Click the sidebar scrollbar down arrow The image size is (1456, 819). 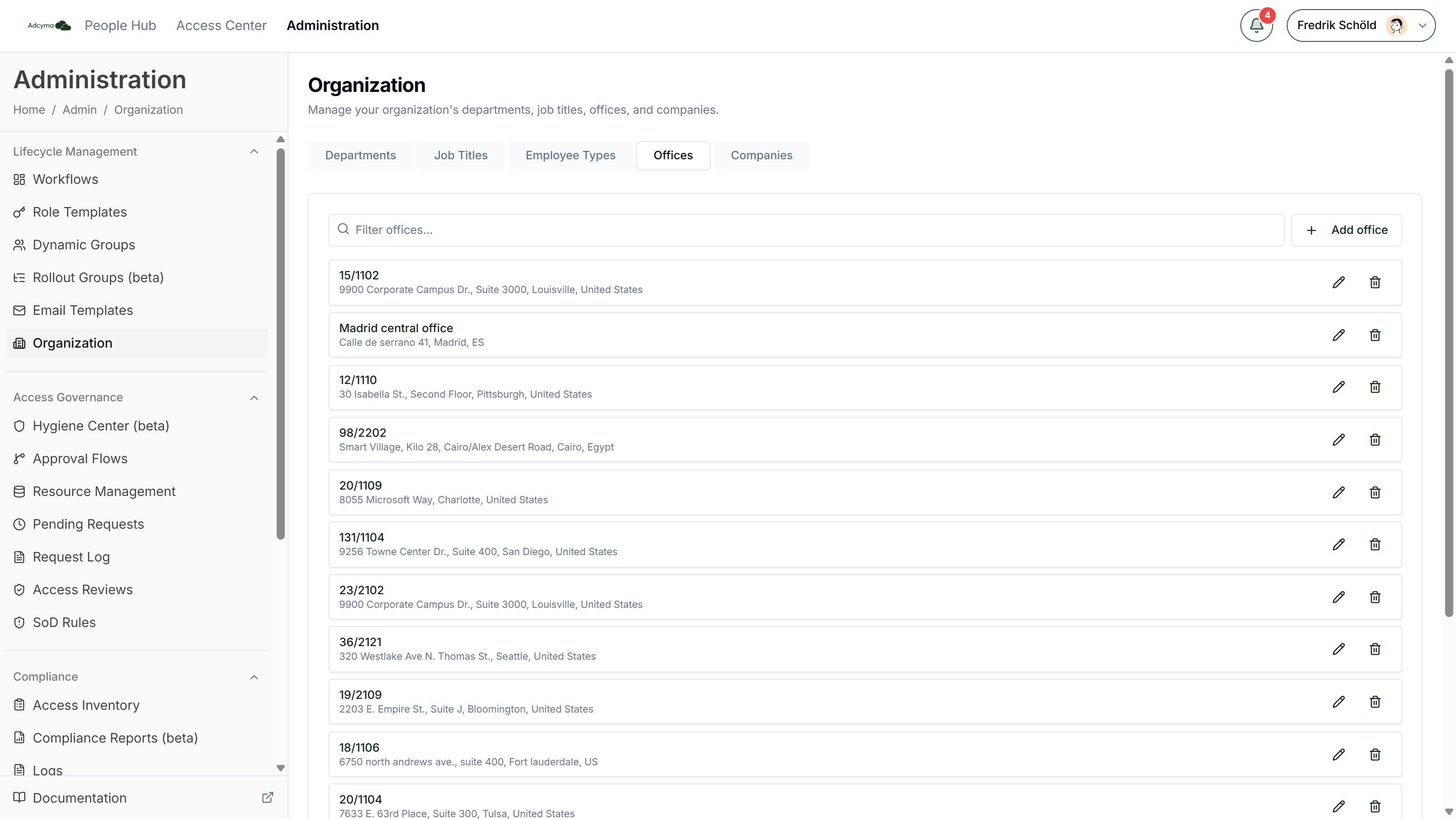click(x=280, y=768)
